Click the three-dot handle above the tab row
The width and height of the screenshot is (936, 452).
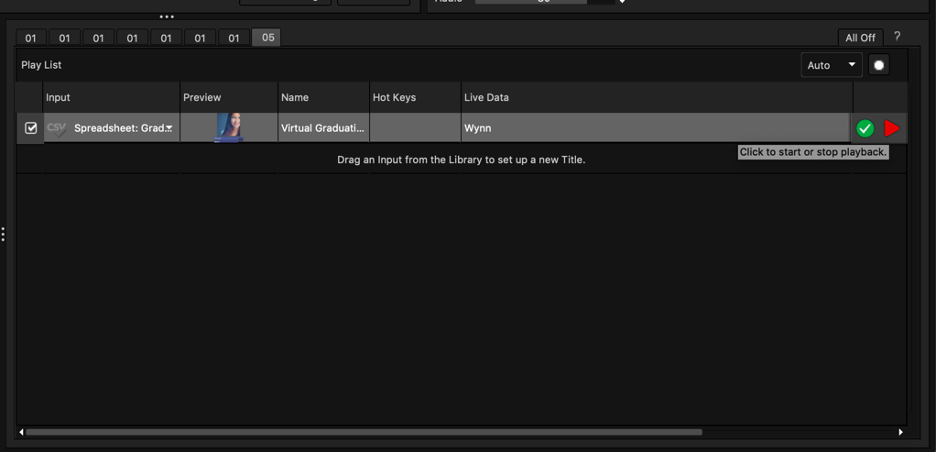(167, 17)
